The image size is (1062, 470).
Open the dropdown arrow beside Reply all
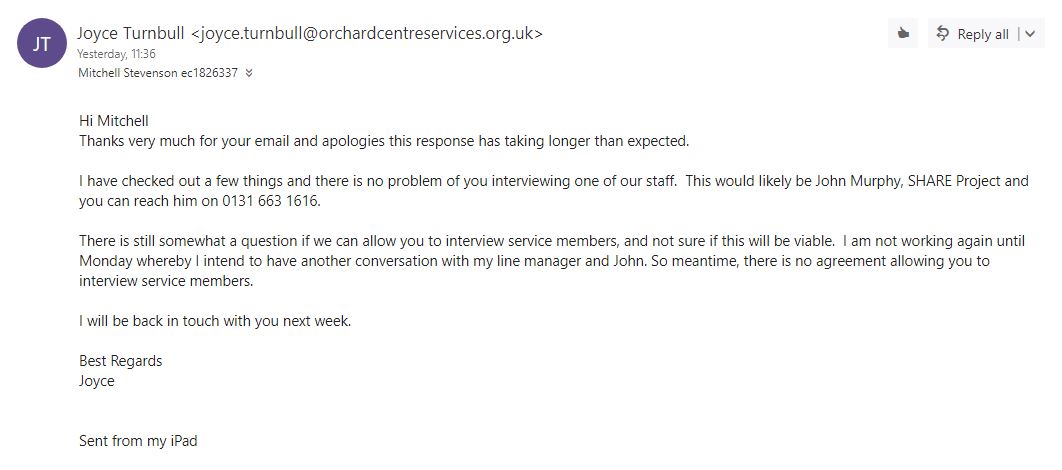click(x=1030, y=34)
